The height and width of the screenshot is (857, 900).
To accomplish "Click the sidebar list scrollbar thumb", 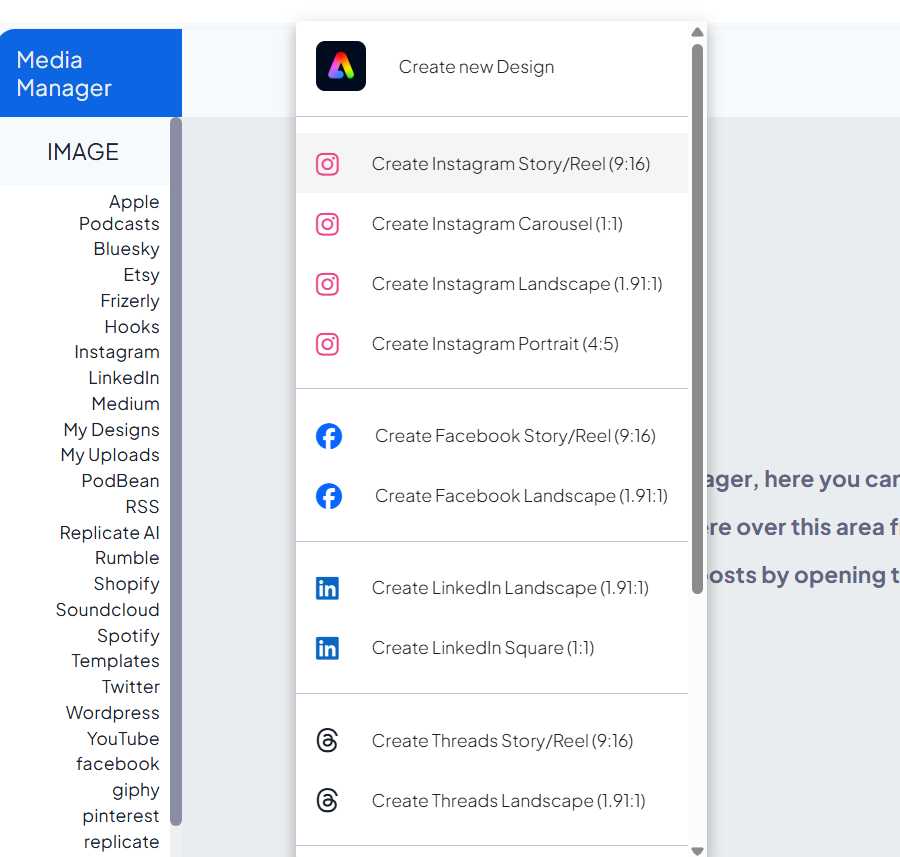I will pos(176,472).
